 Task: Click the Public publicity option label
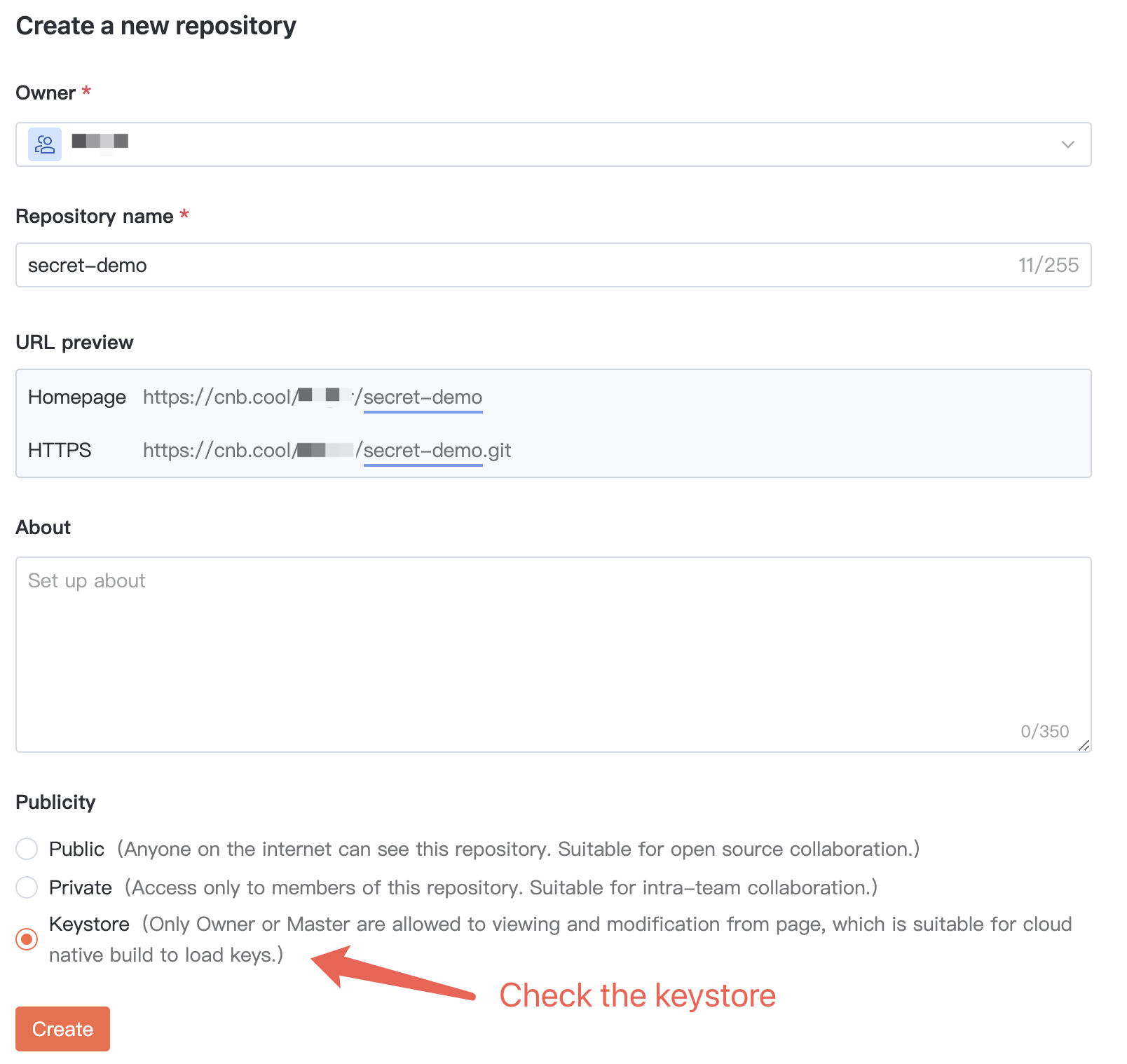pyautogui.click(x=76, y=849)
